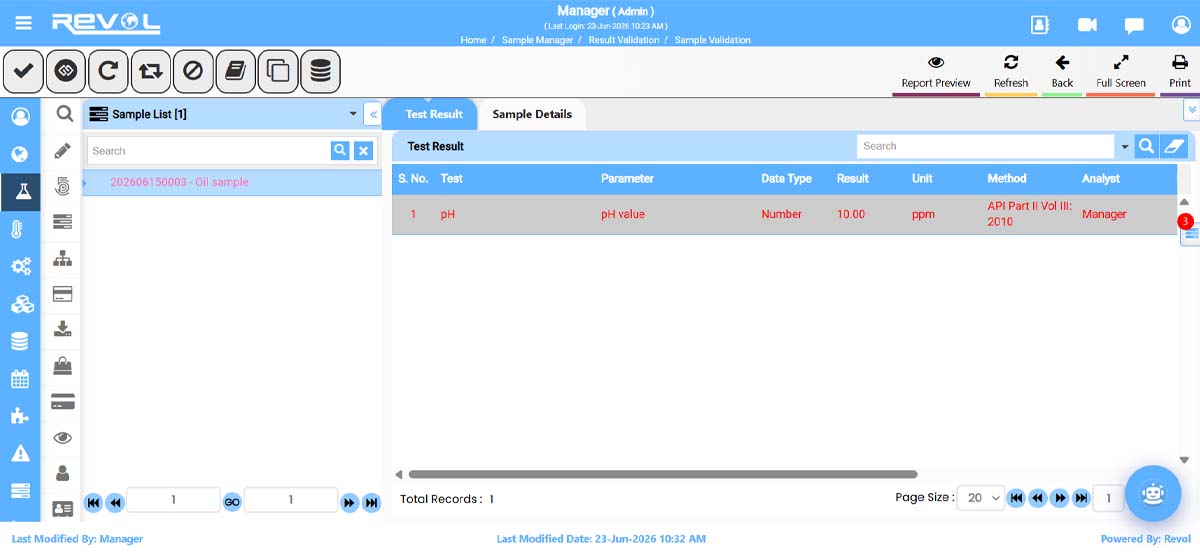The width and height of the screenshot is (1200, 552).
Task: Click the database stack toolbar button
Action: [x=320, y=71]
